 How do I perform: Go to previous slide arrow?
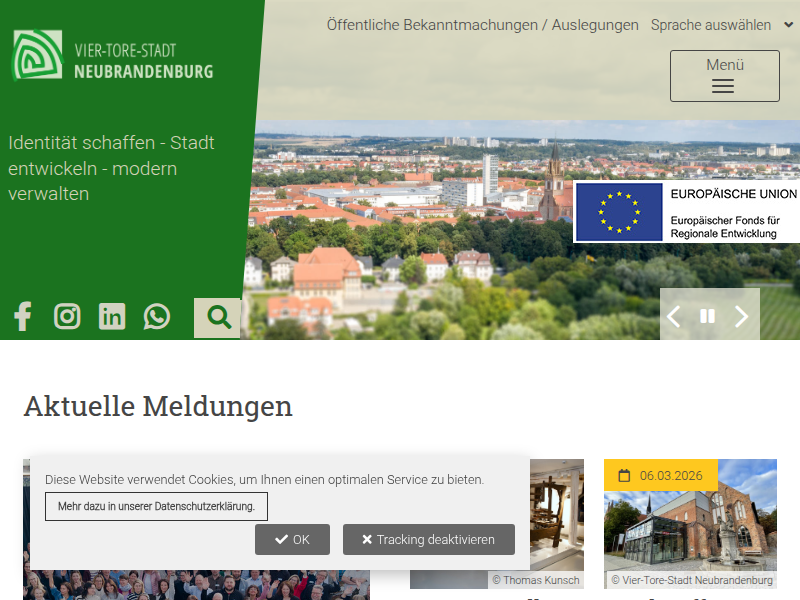(x=674, y=316)
